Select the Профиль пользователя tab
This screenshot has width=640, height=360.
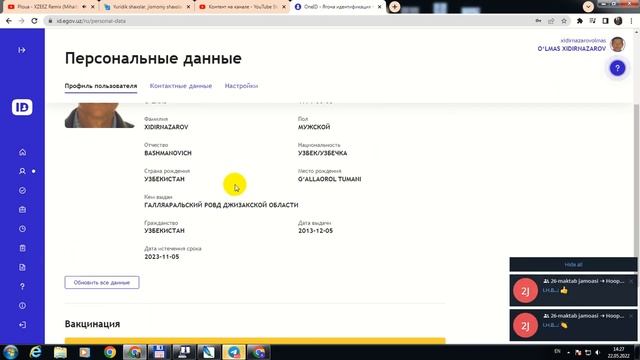(101, 86)
